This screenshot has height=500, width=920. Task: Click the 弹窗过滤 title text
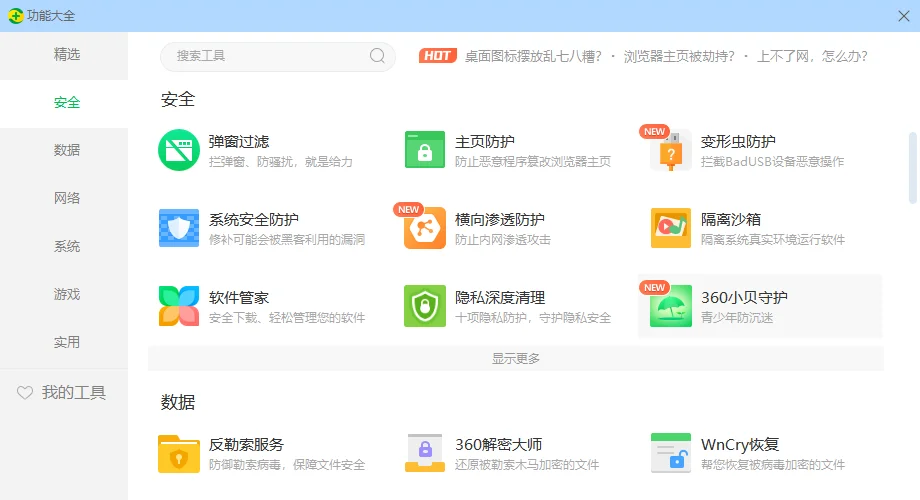[239, 141]
